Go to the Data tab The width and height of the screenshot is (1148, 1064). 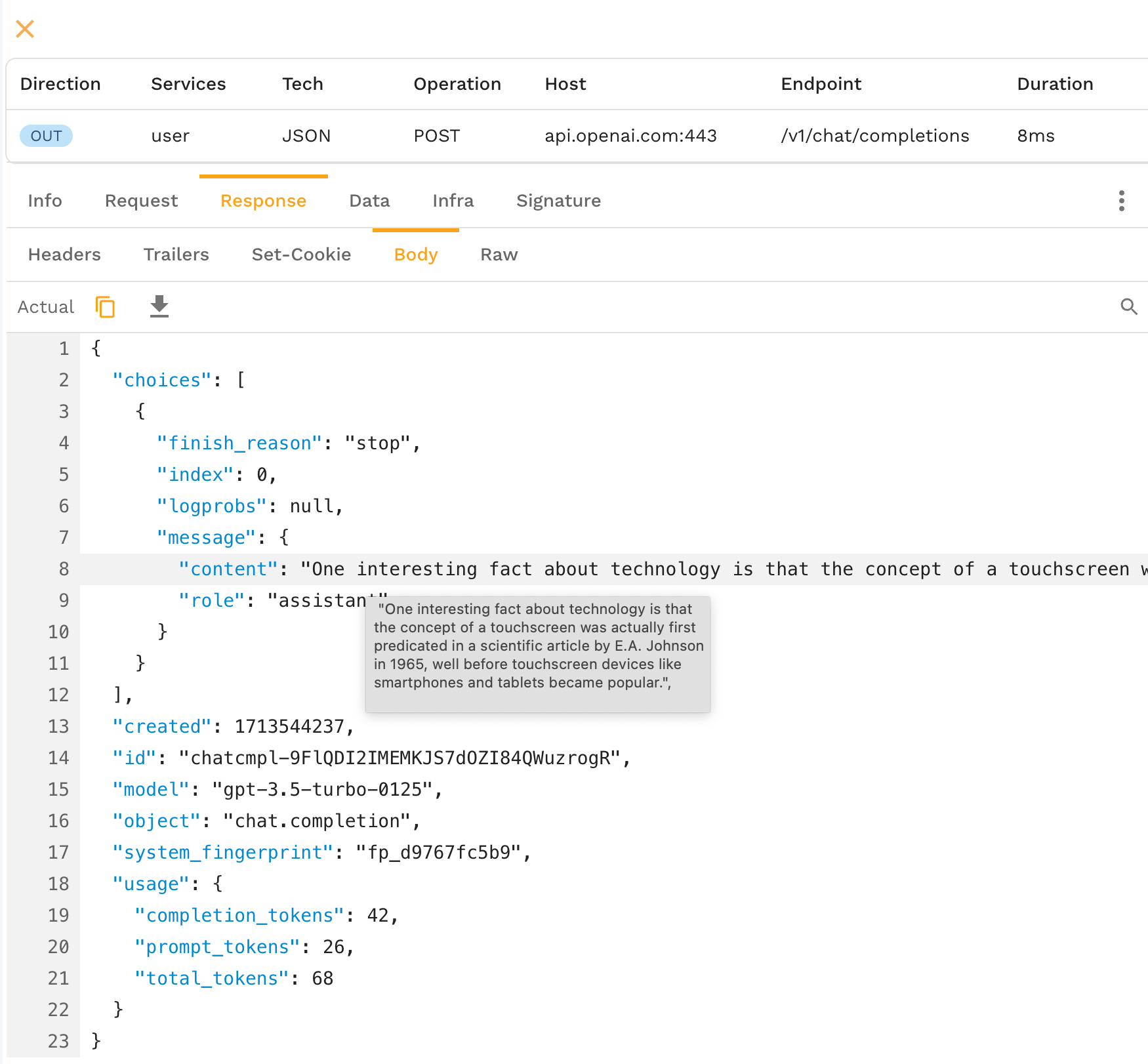point(369,201)
